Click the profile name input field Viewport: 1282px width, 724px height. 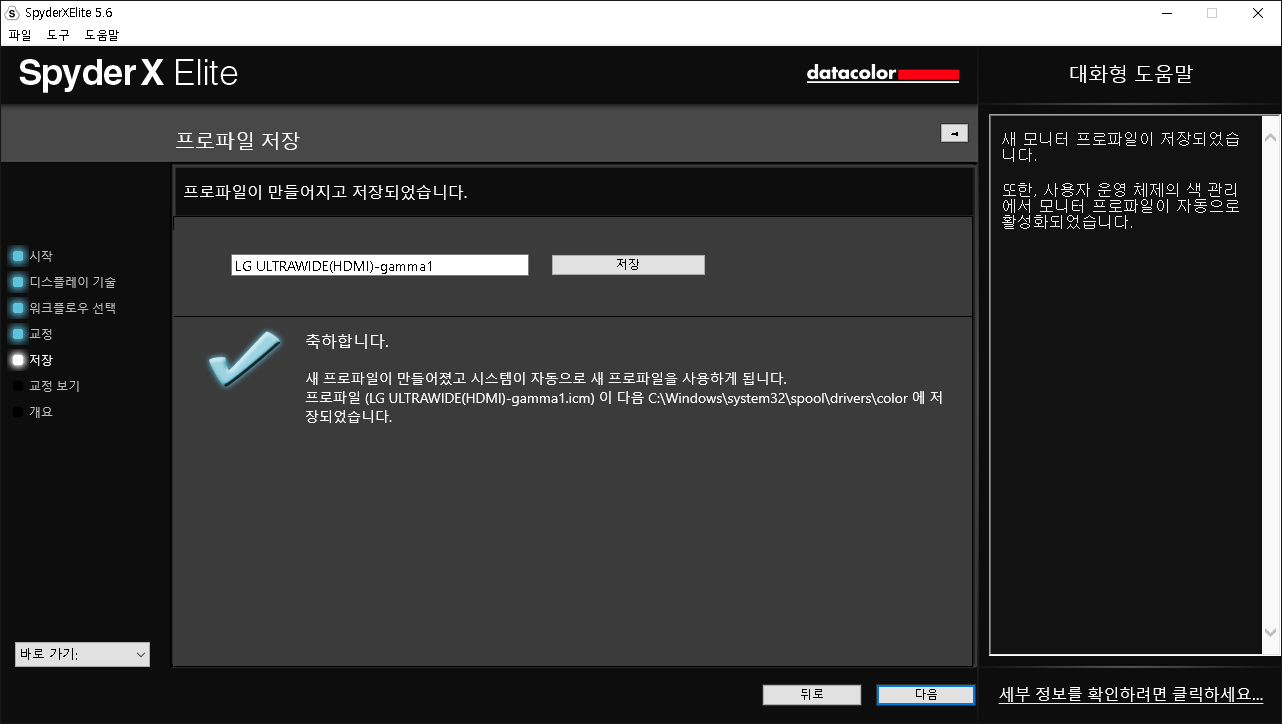379,265
